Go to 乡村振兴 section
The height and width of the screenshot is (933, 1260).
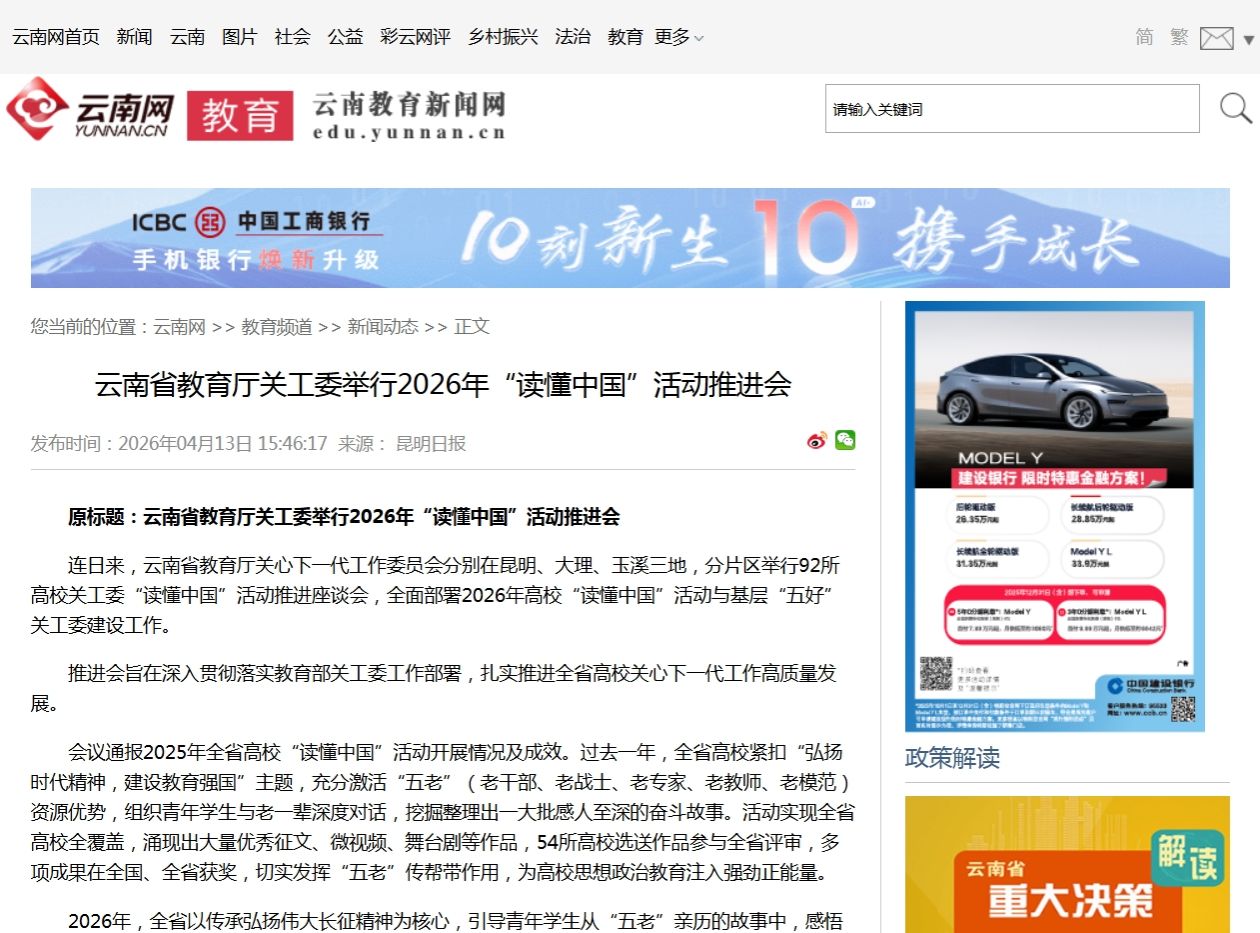tap(503, 37)
